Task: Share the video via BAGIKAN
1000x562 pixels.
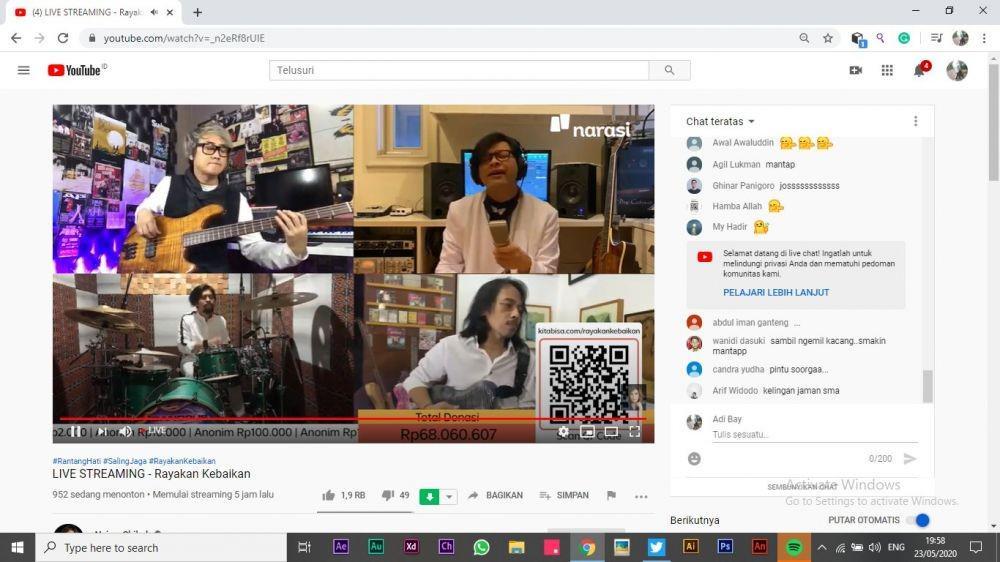Action: pos(496,495)
